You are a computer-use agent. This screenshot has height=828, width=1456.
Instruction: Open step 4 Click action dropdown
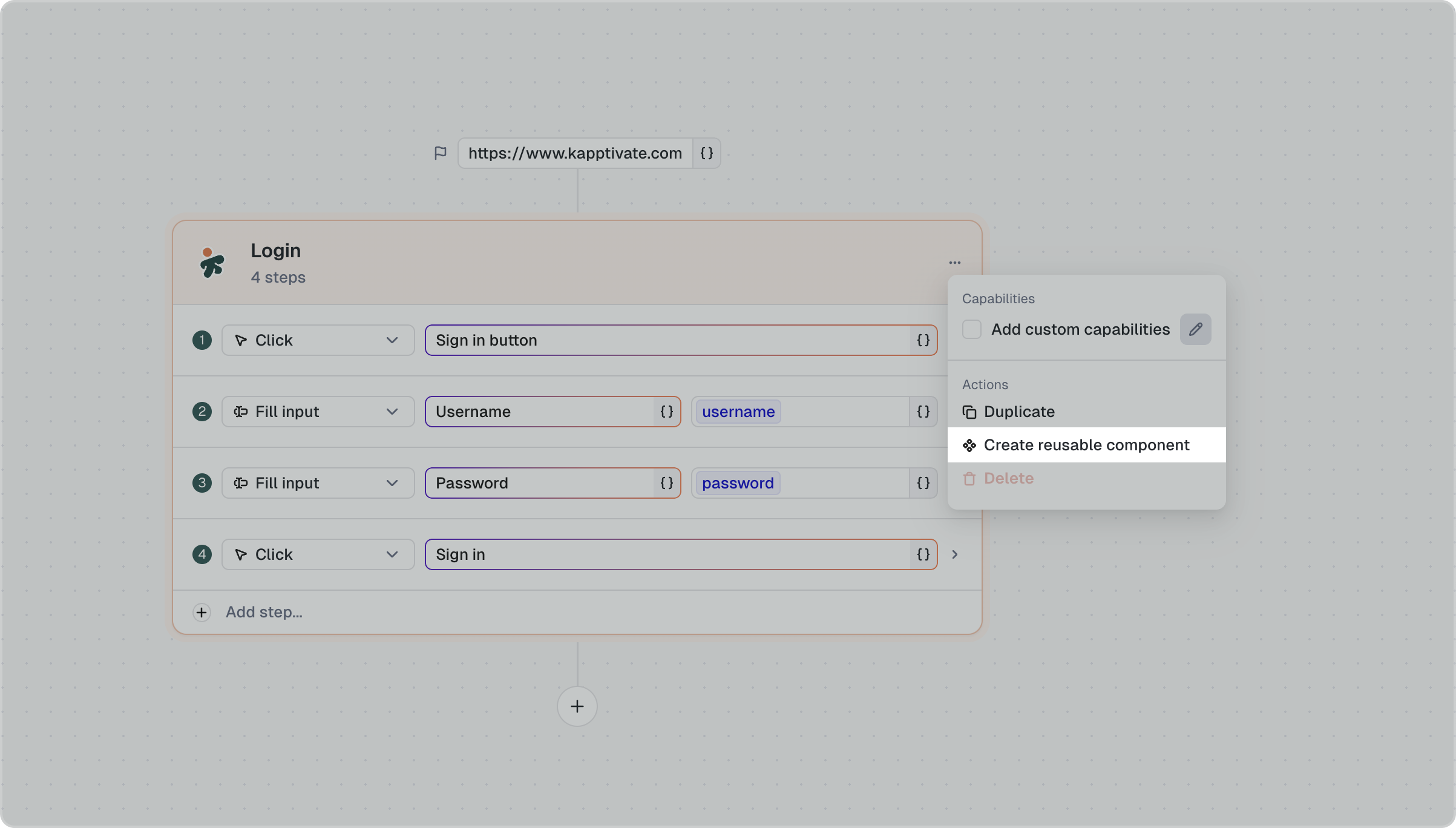[318, 554]
